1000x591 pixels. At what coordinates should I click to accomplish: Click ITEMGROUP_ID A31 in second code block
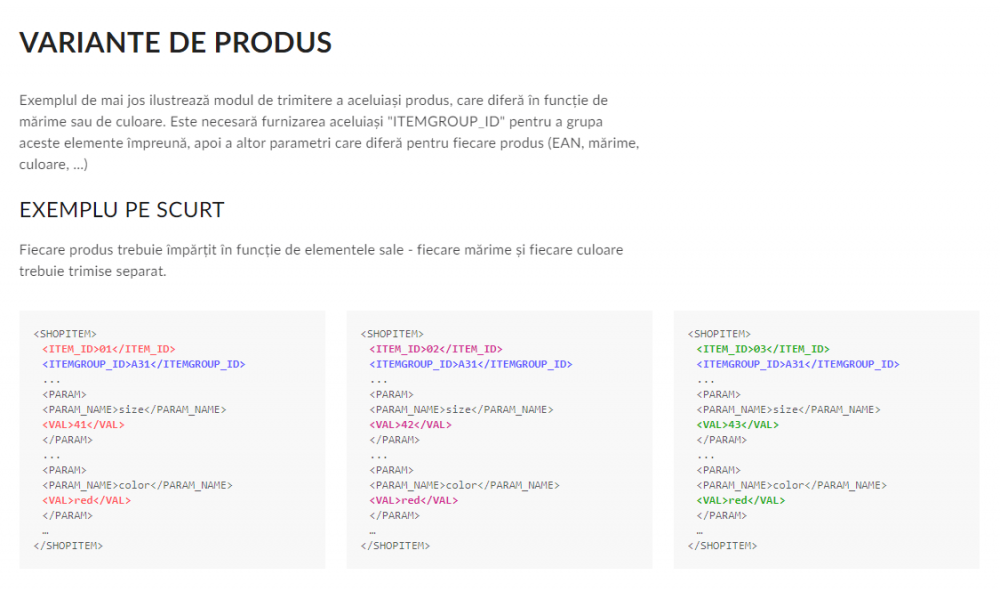point(471,365)
